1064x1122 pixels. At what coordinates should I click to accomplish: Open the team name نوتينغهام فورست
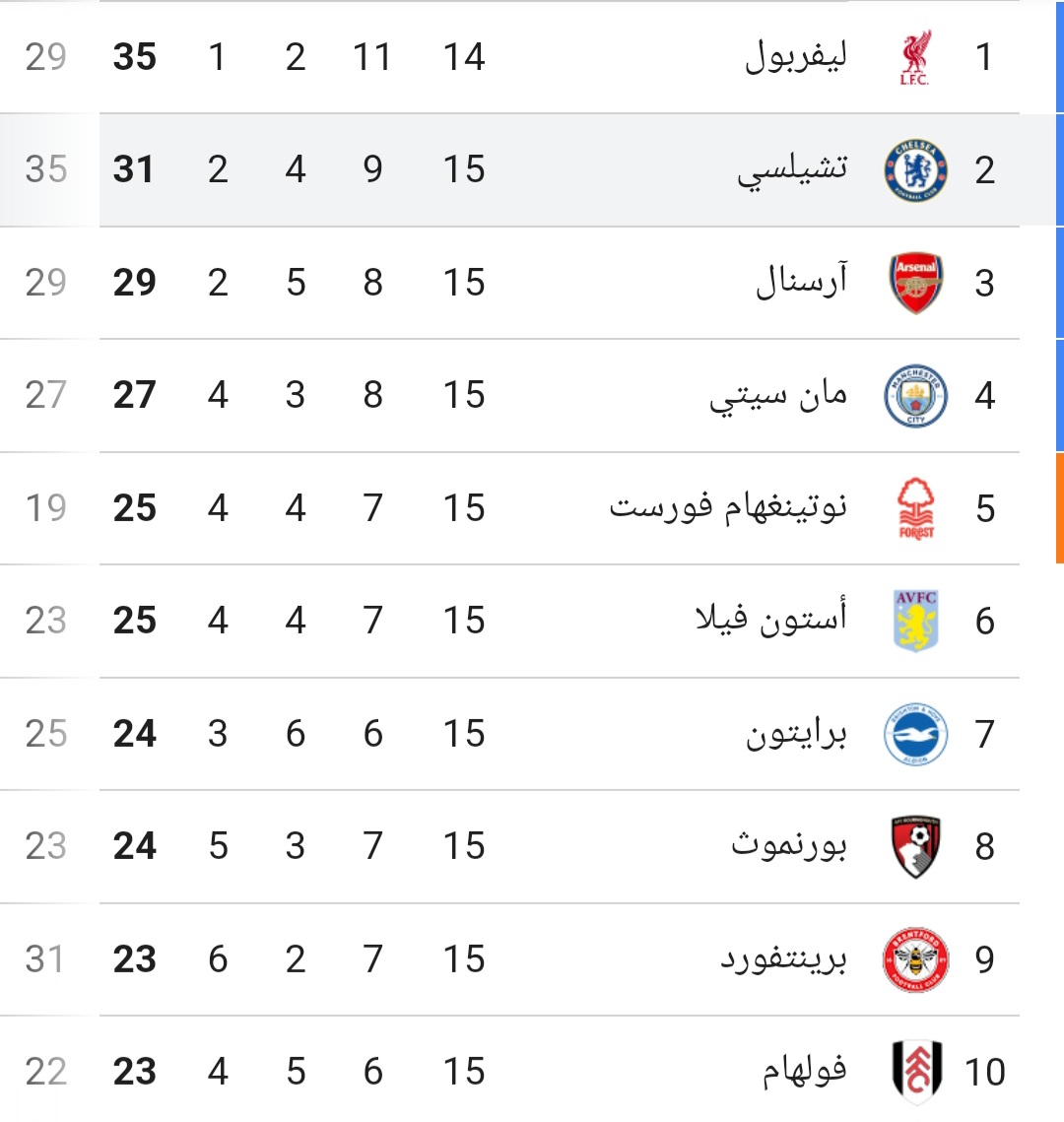point(728,508)
